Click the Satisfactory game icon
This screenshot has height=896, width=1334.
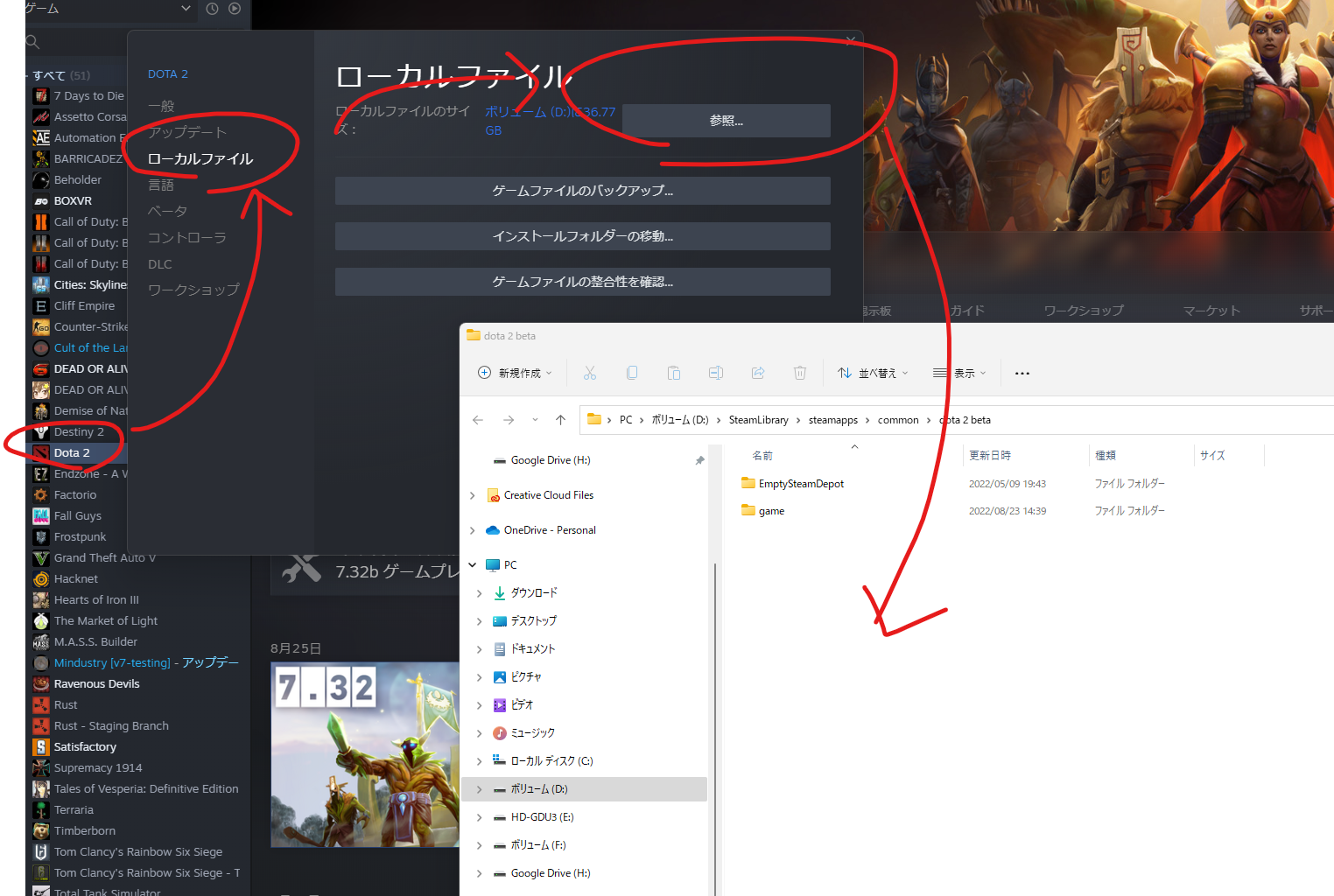[x=40, y=746]
